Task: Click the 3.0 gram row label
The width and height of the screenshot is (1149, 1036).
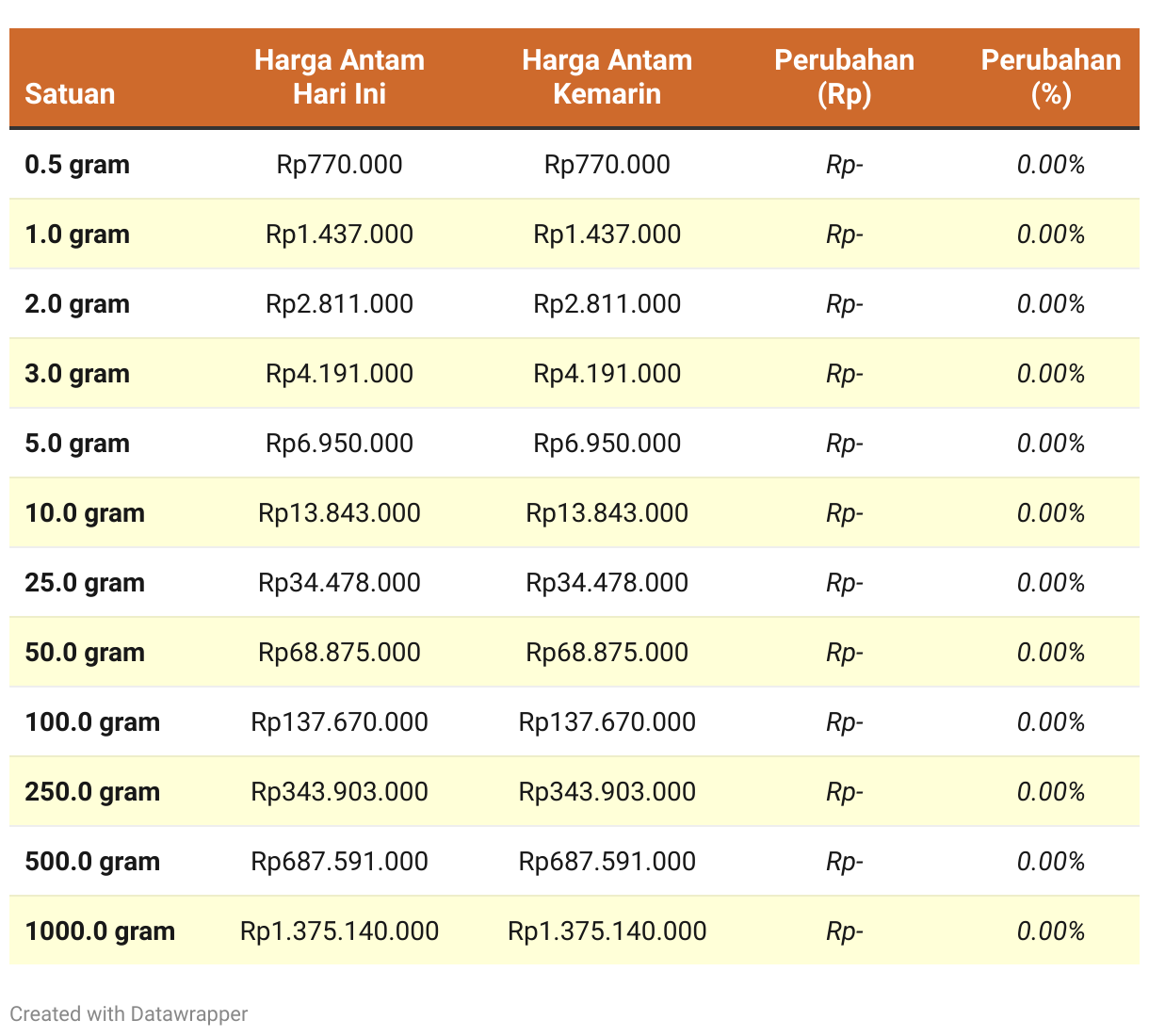Action: (77, 374)
